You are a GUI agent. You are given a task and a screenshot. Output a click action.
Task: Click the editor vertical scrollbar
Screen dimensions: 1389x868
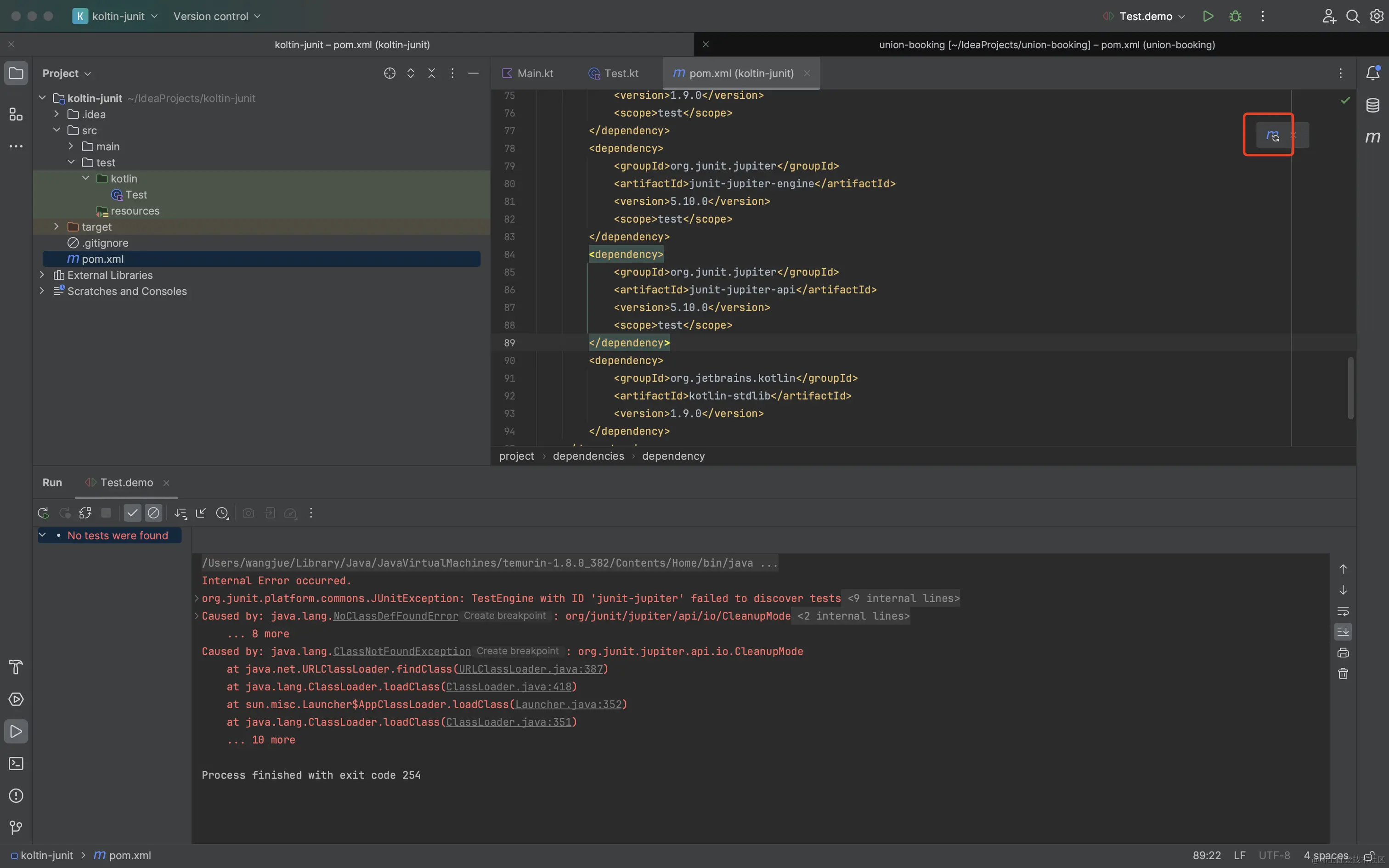pyautogui.click(x=1350, y=388)
